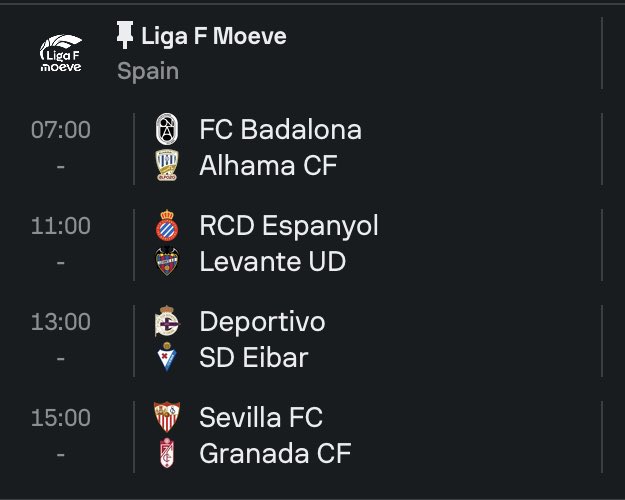The height and width of the screenshot is (500, 625).
Task: Click the 07:00 kickoff time
Action: [60, 129]
